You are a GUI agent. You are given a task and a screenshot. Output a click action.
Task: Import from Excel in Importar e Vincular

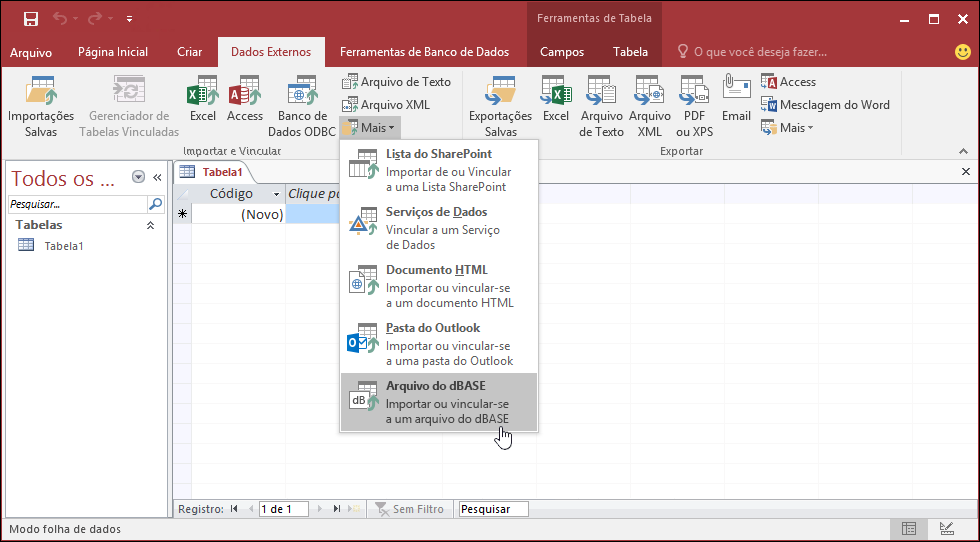[202, 99]
